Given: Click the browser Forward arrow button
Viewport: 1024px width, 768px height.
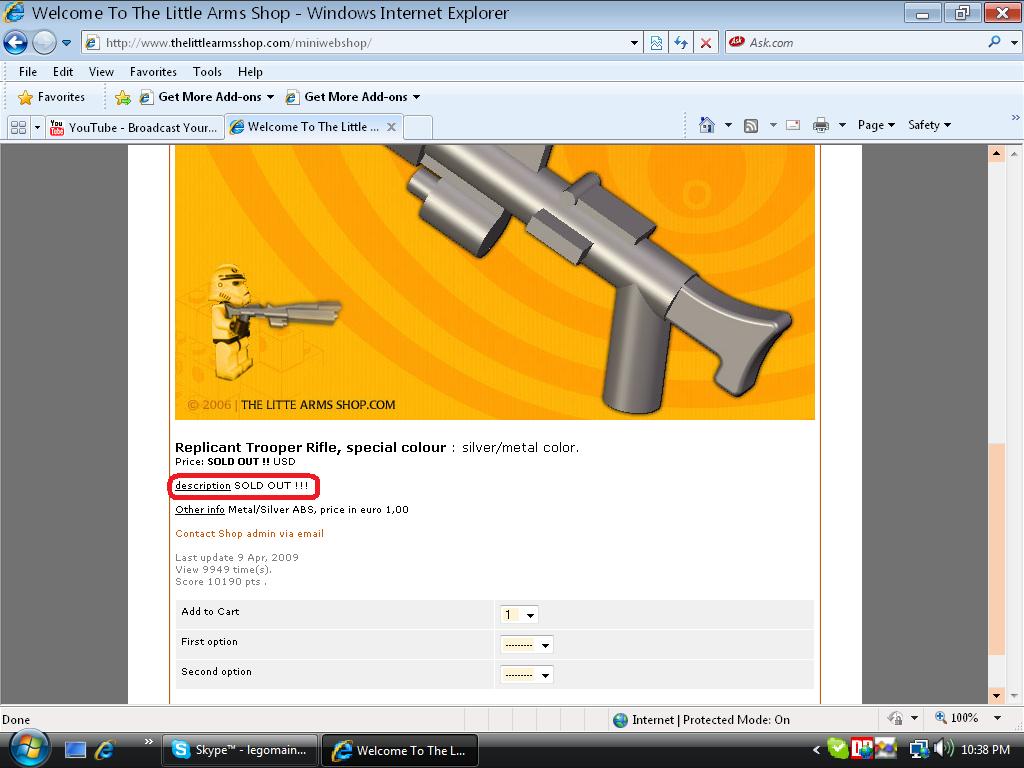Looking at the screenshot, I should click(x=44, y=43).
